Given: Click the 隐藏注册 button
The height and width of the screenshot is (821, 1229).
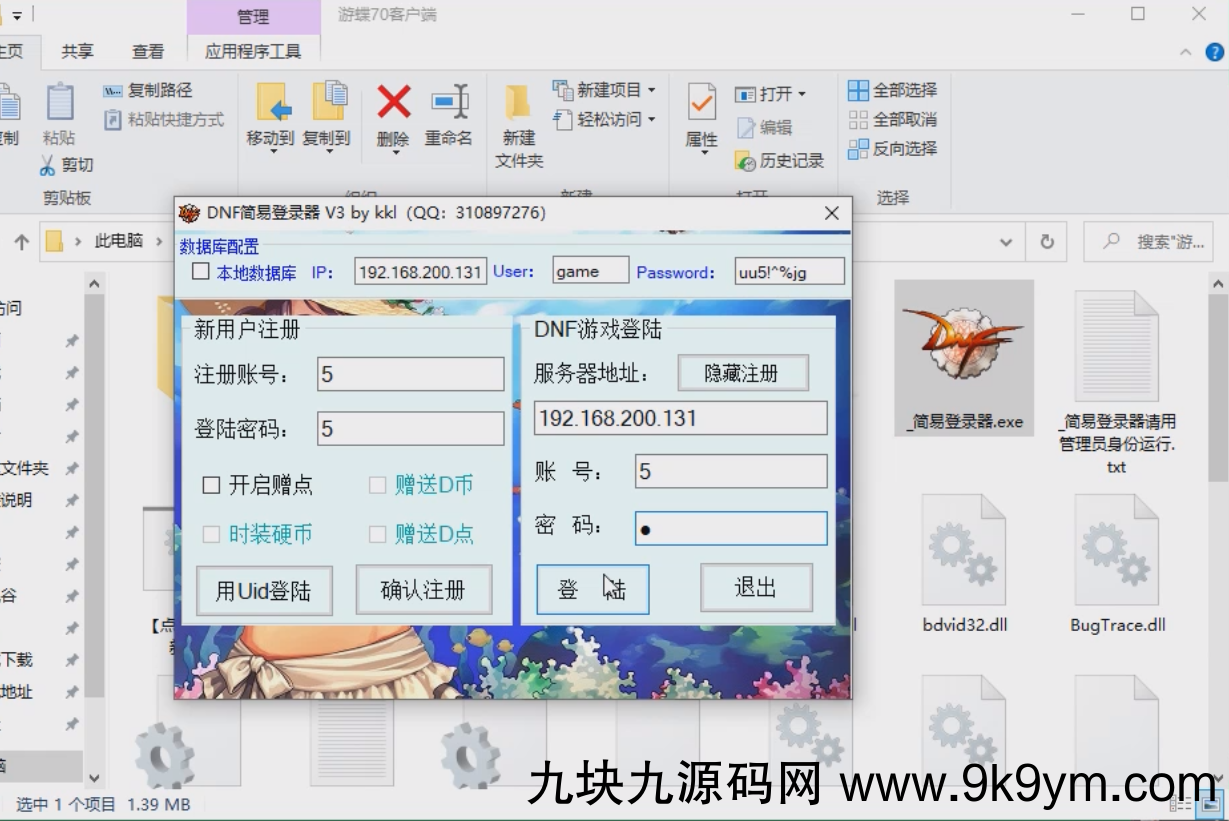Looking at the screenshot, I should (742, 374).
